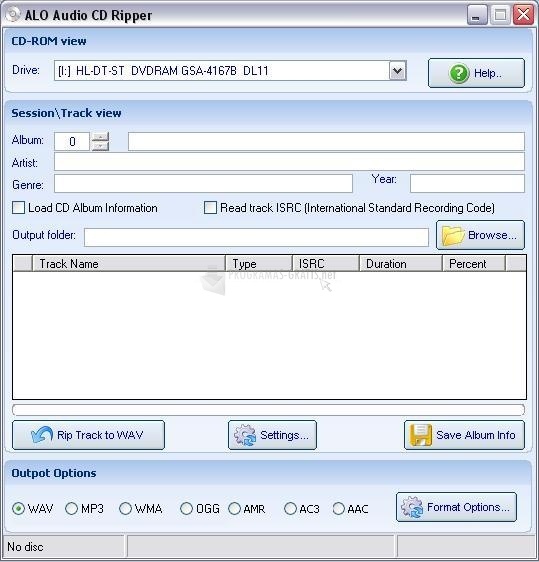Click the Output folder text field
This screenshot has height=562, width=539.
point(256,237)
